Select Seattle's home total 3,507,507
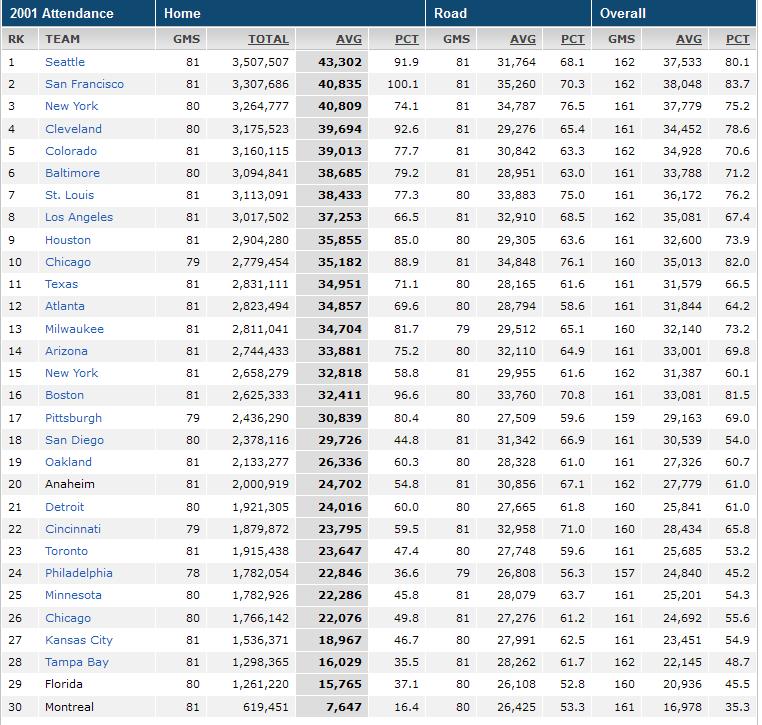 tap(260, 62)
